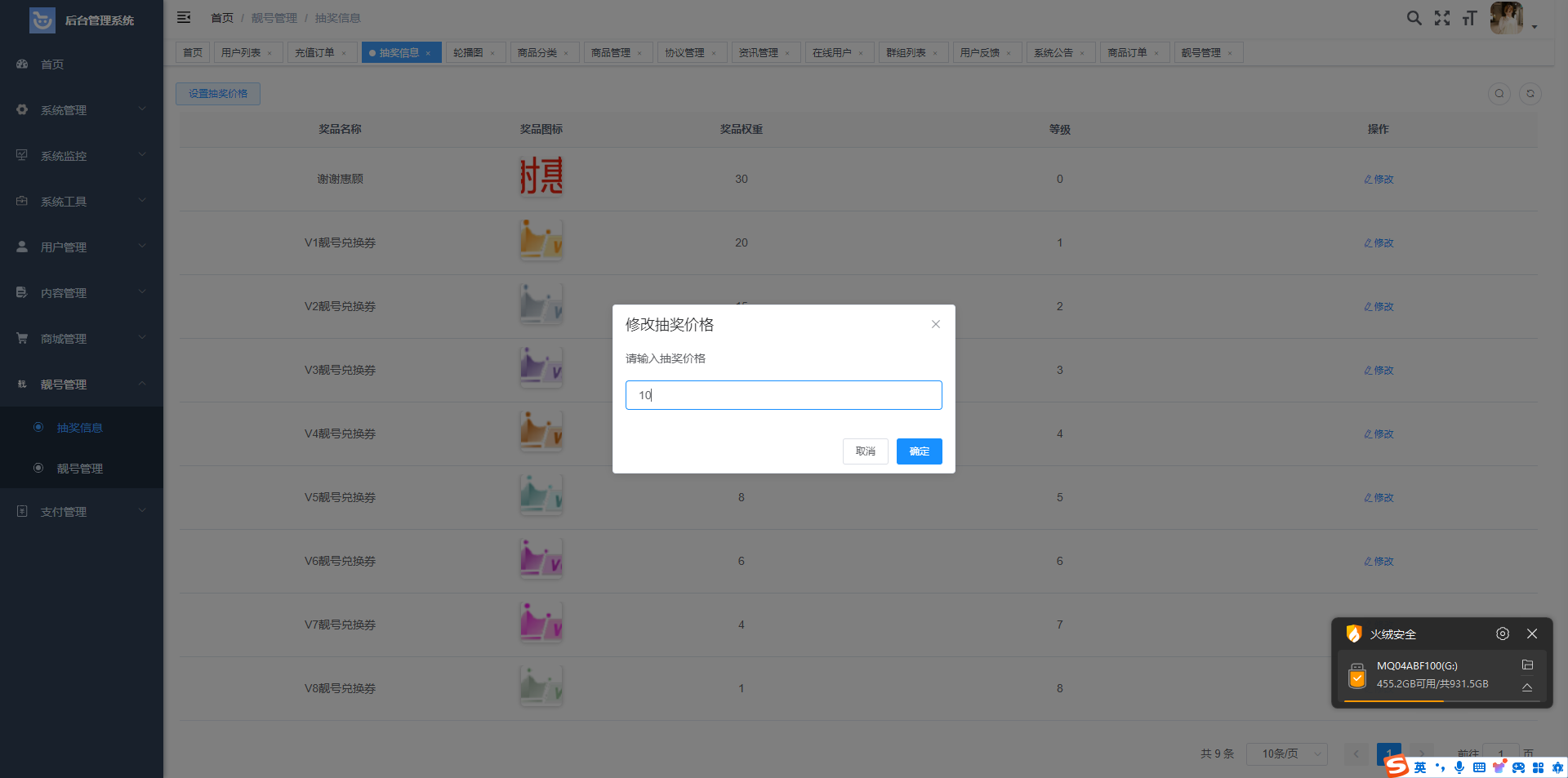Expand the 系统管理 sidebar menu
Image resolution: width=1568 pixels, height=778 pixels.
[x=80, y=110]
